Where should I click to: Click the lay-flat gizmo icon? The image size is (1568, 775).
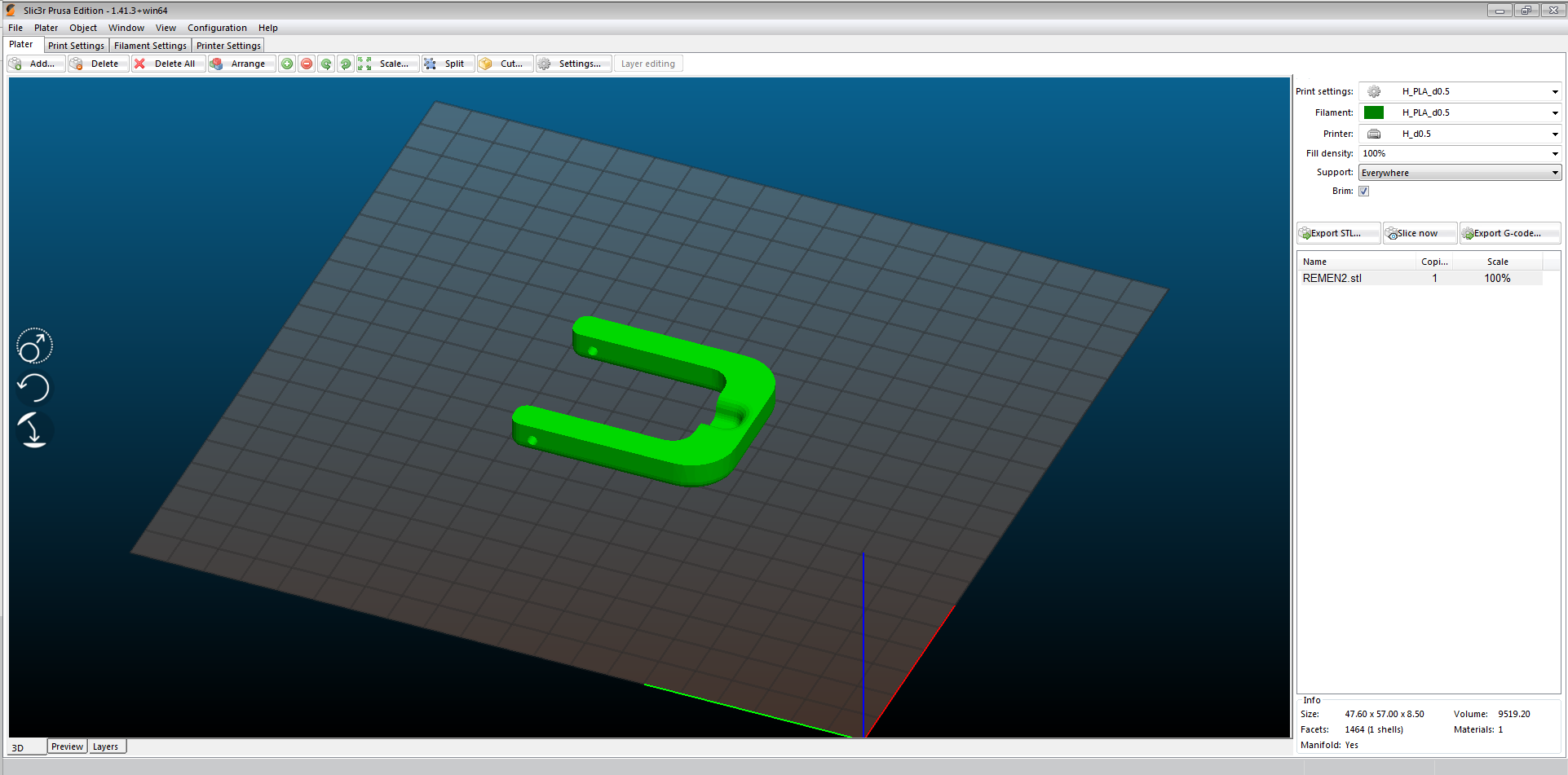34,430
